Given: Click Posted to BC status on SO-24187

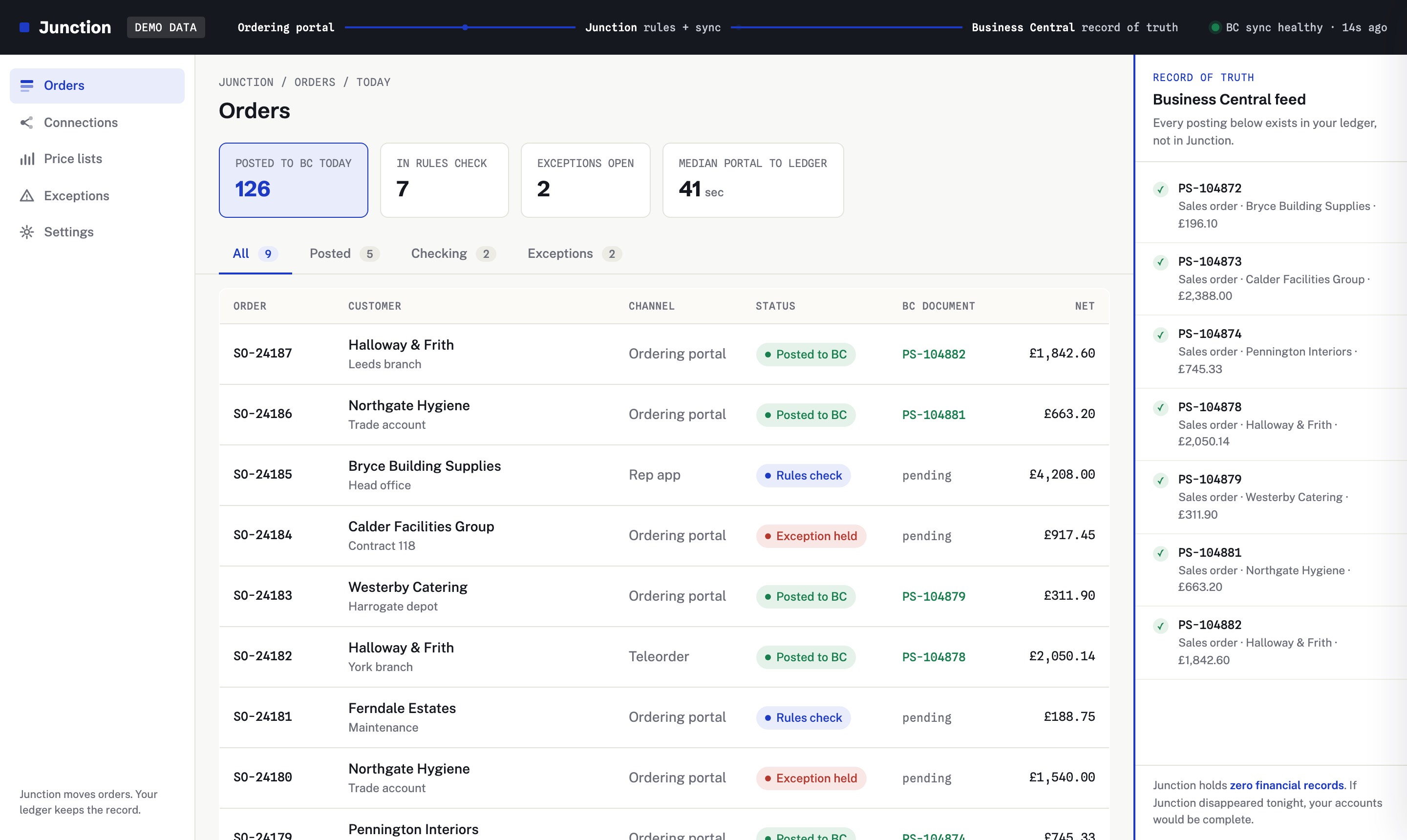Looking at the screenshot, I should coord(806,355).
